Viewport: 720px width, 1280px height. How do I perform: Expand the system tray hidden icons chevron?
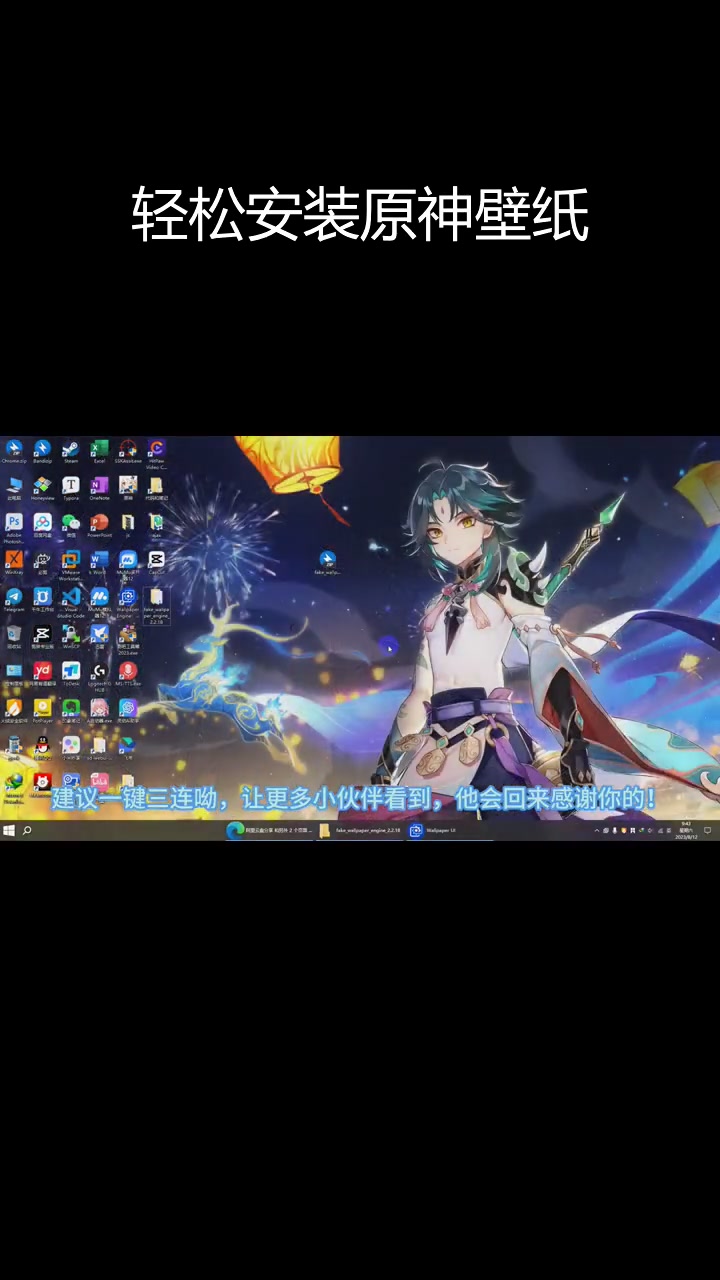tap(597, 831)
